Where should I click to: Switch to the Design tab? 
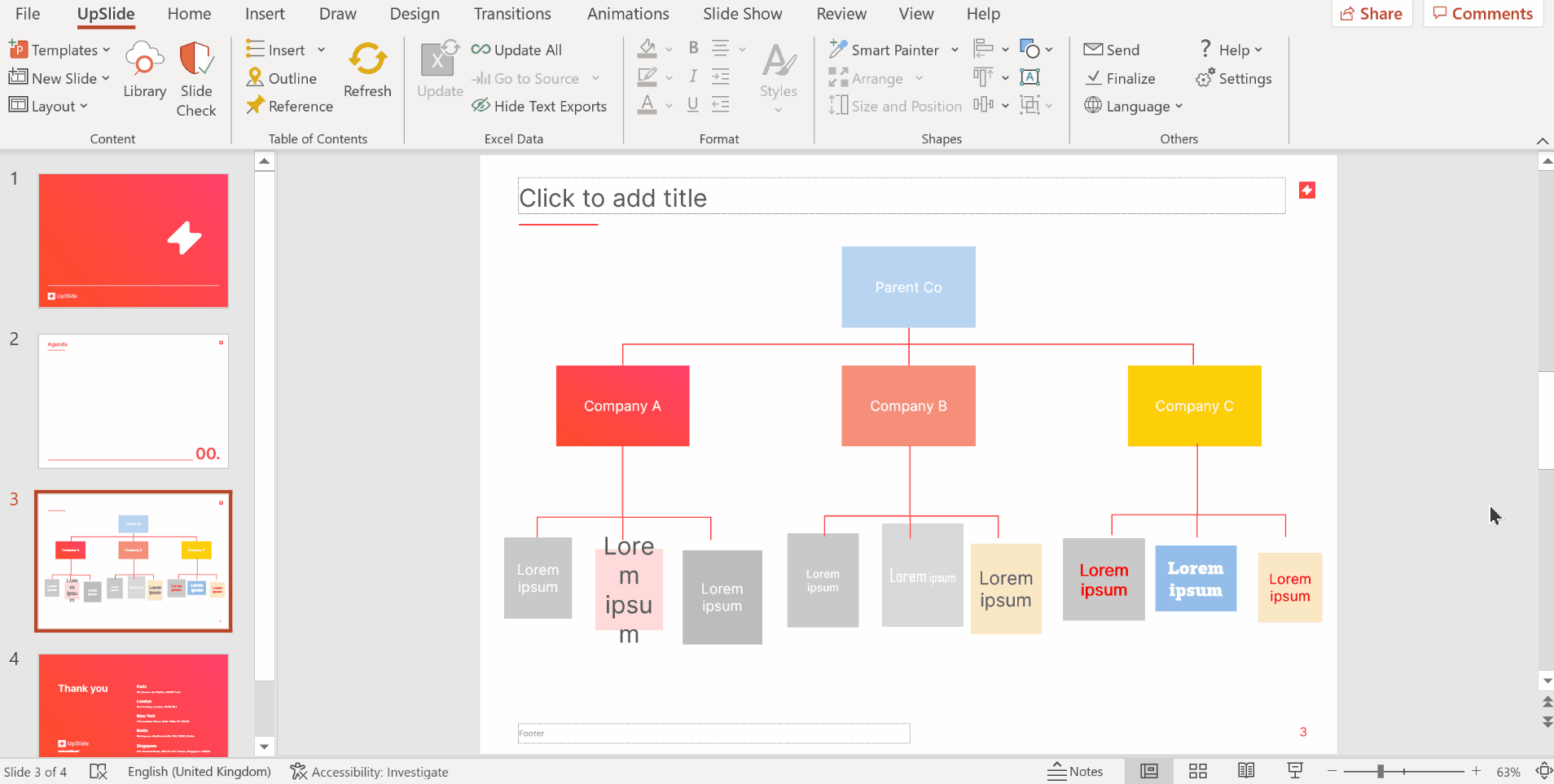point(415,14)
